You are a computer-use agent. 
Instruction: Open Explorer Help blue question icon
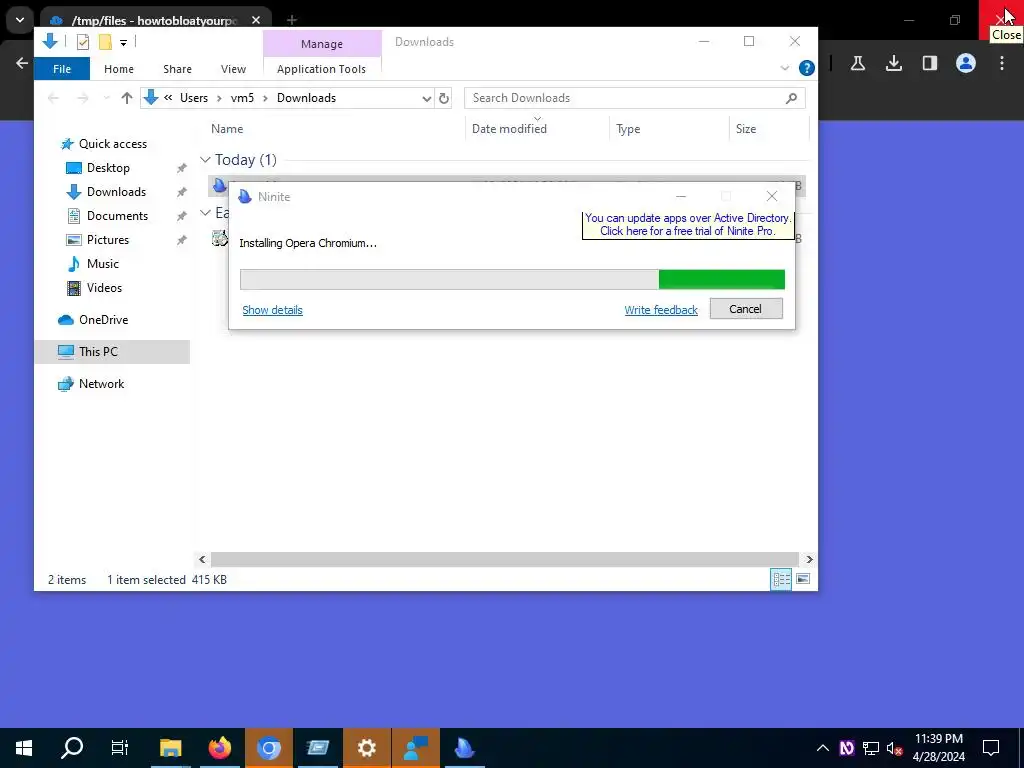tap(807, 68)
